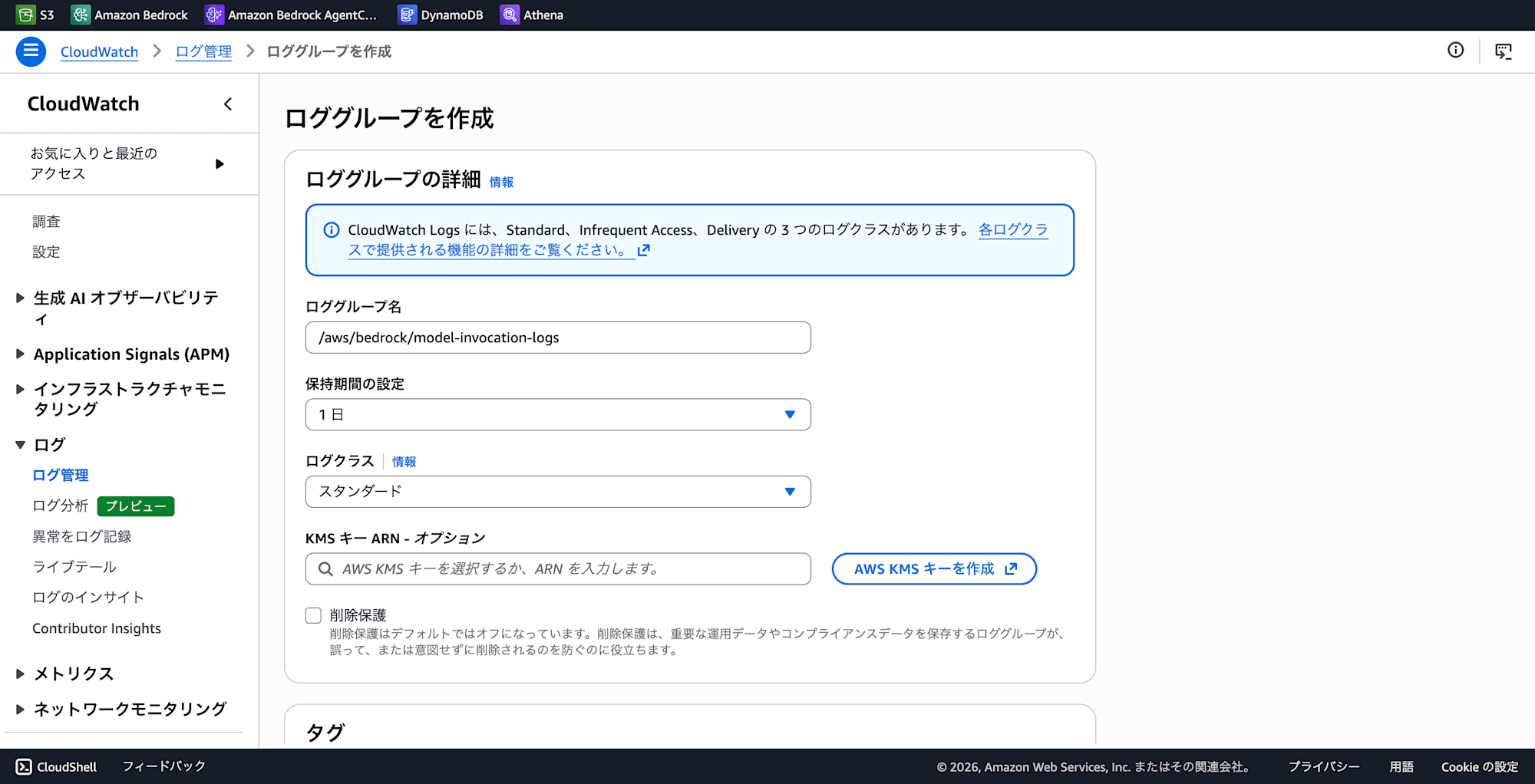1535x784 pixels.
Task: Click 情報 link next to ログクラス label
Action: (404, 462)
